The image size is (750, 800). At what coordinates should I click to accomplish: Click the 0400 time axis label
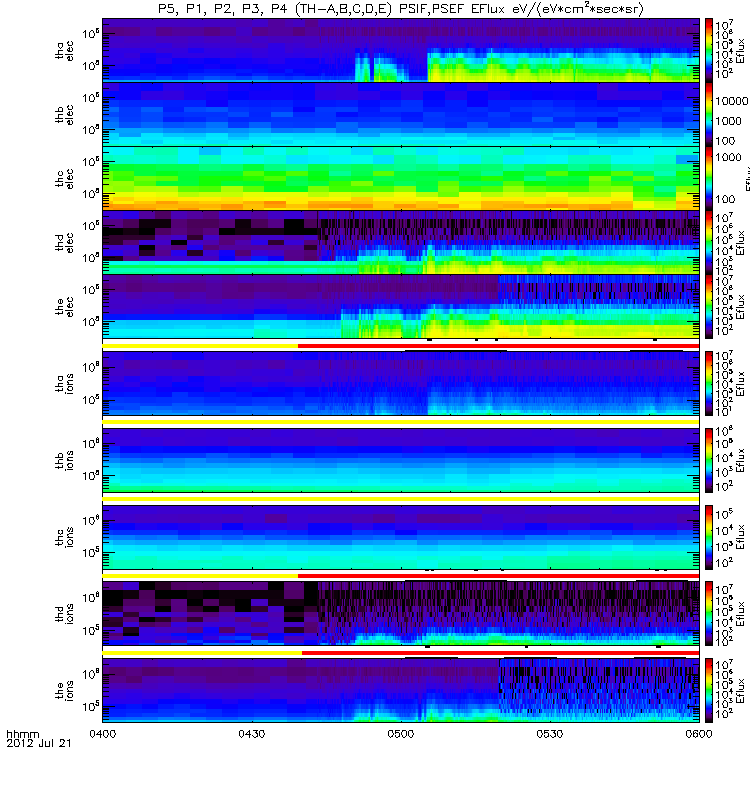click(x=103, y=734)
